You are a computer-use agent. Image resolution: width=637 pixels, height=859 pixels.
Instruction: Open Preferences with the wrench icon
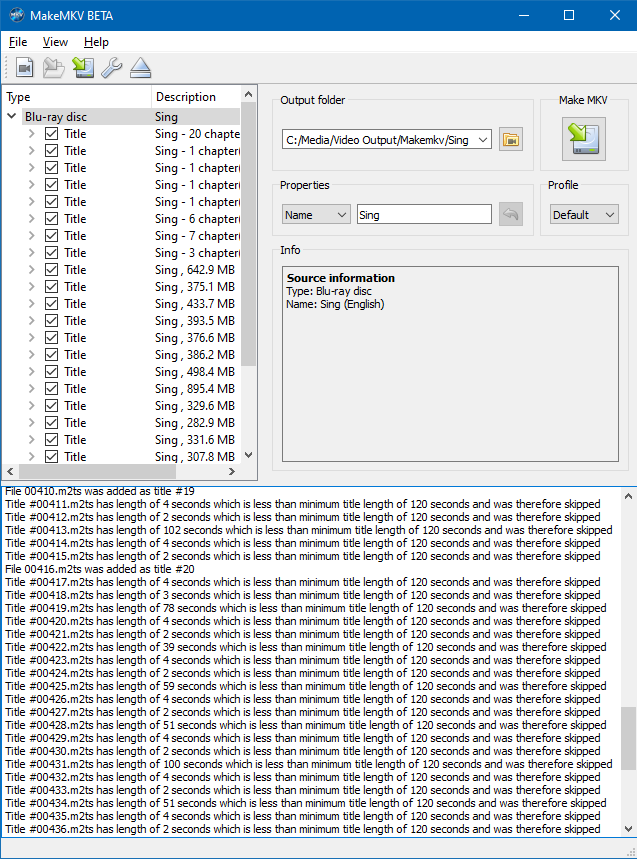click(x=111, y=68)
